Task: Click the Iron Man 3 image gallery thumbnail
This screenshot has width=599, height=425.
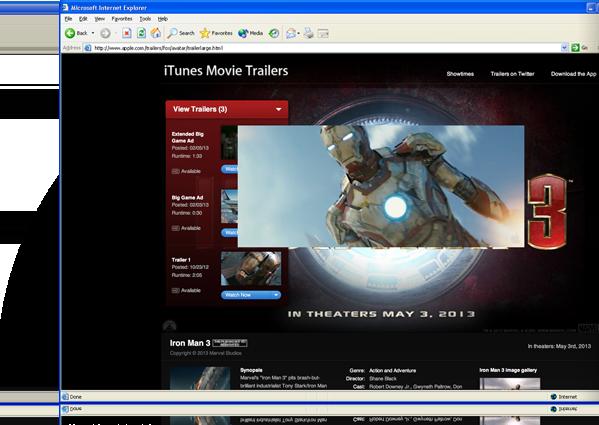Action: (x=510, y=384)
